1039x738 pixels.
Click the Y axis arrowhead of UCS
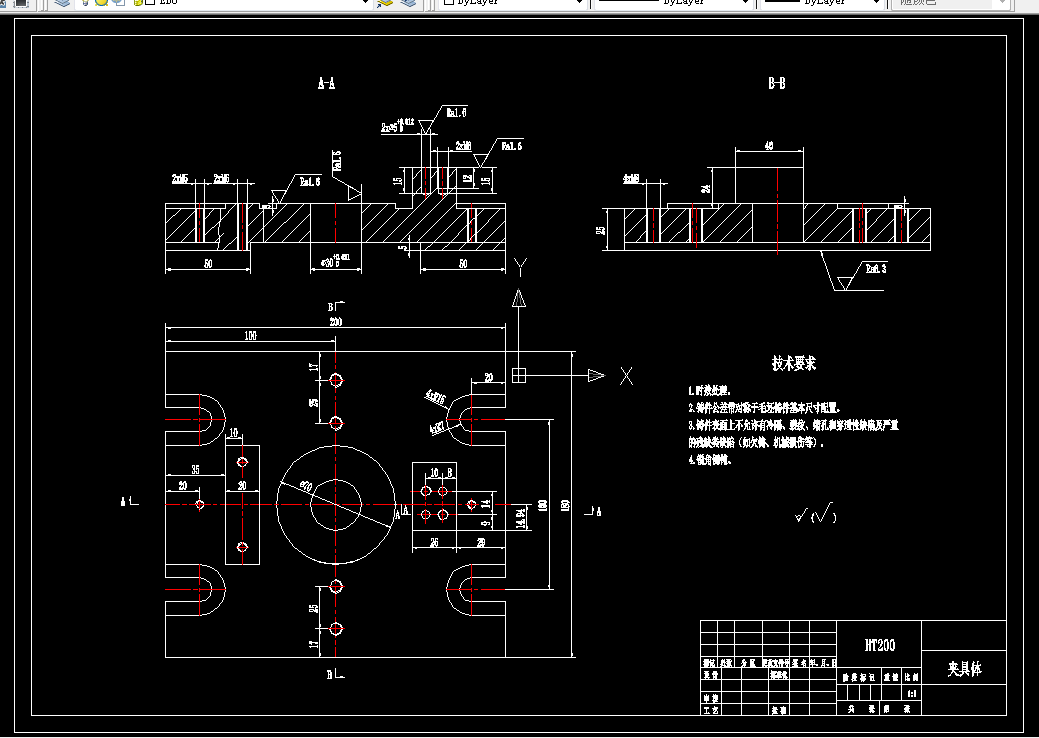519,298
